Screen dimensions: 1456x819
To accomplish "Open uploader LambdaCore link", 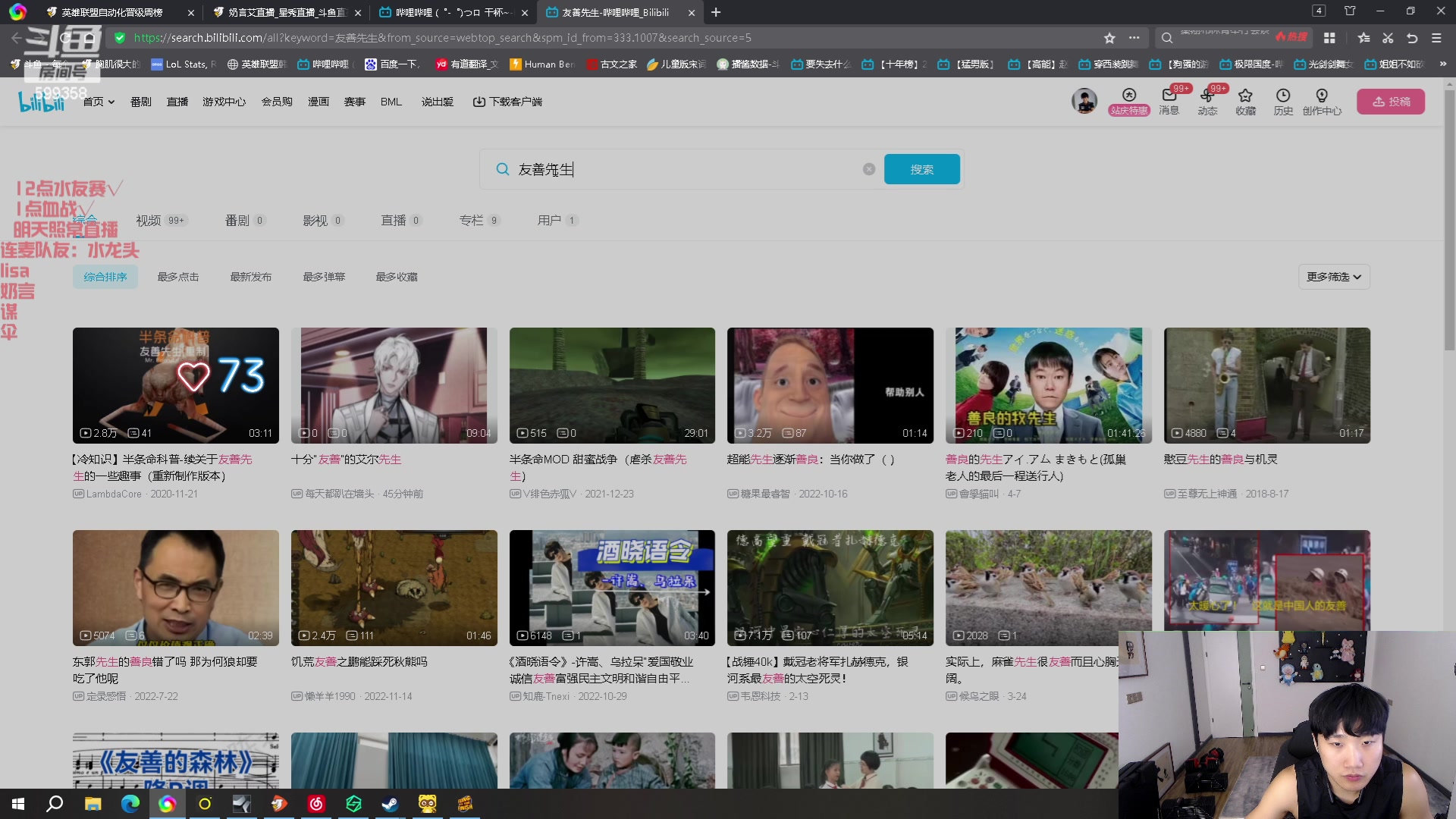I will (114, 494).
